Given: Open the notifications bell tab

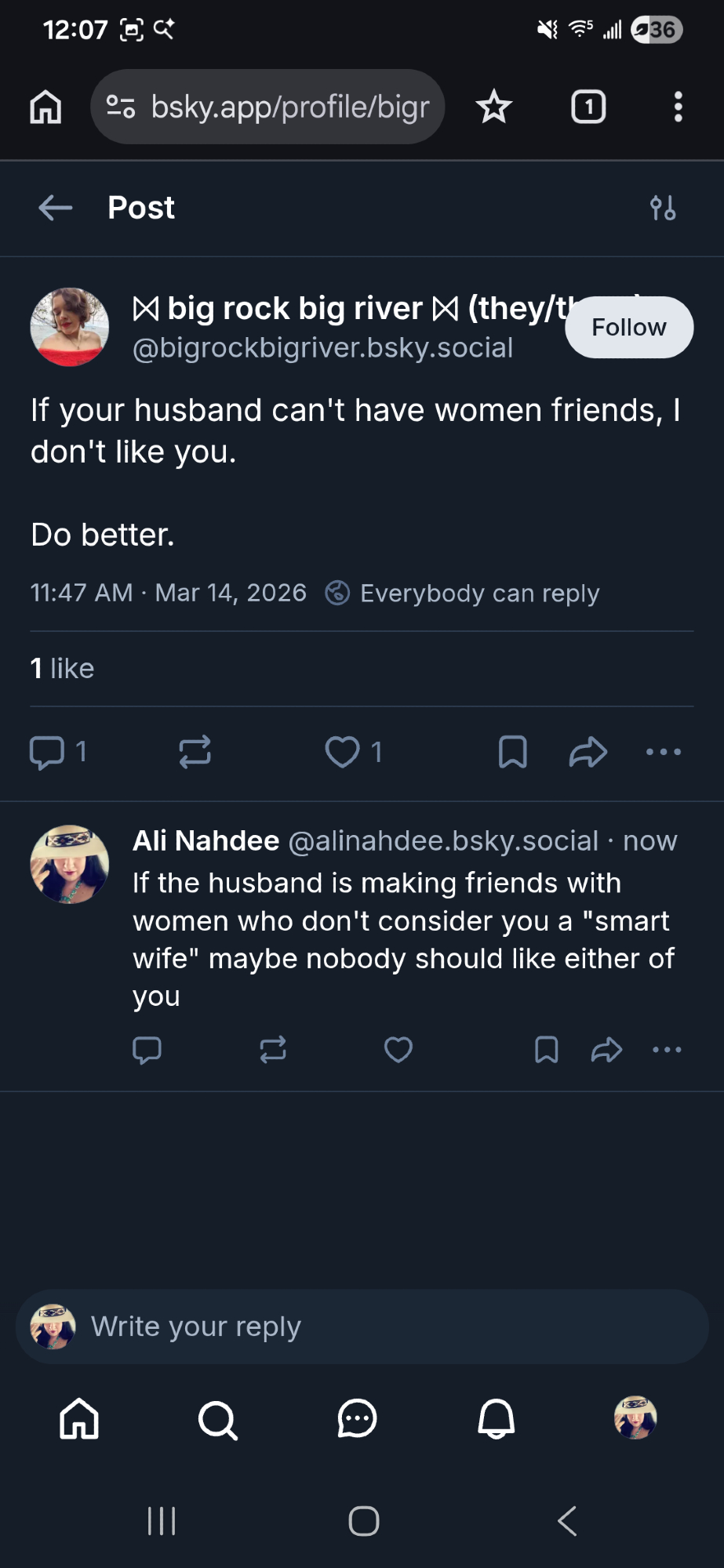Looking at the screenshot, I should 496,1419.
